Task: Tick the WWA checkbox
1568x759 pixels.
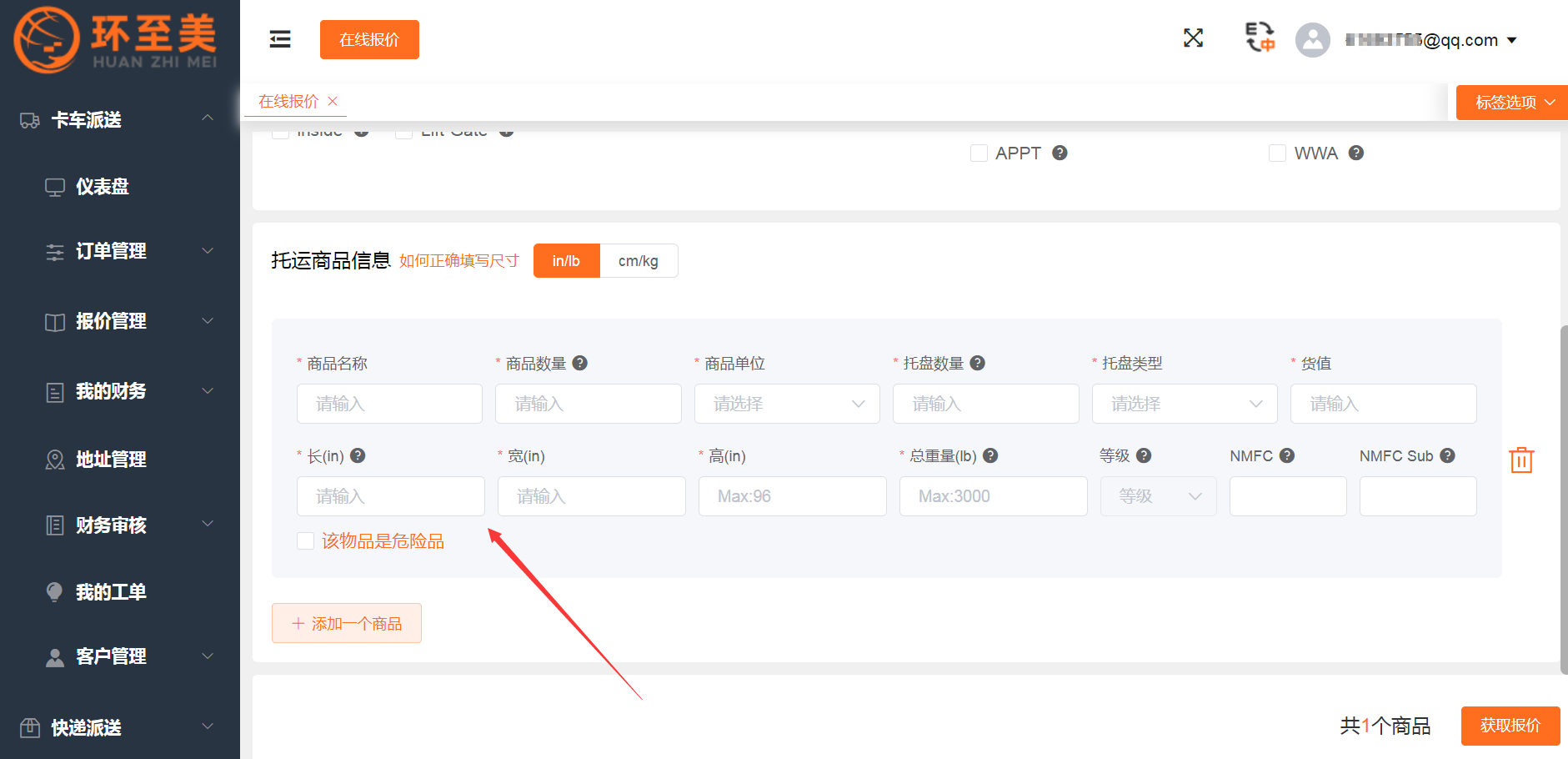Action: pyautogui.click(x=1277, y=153)
